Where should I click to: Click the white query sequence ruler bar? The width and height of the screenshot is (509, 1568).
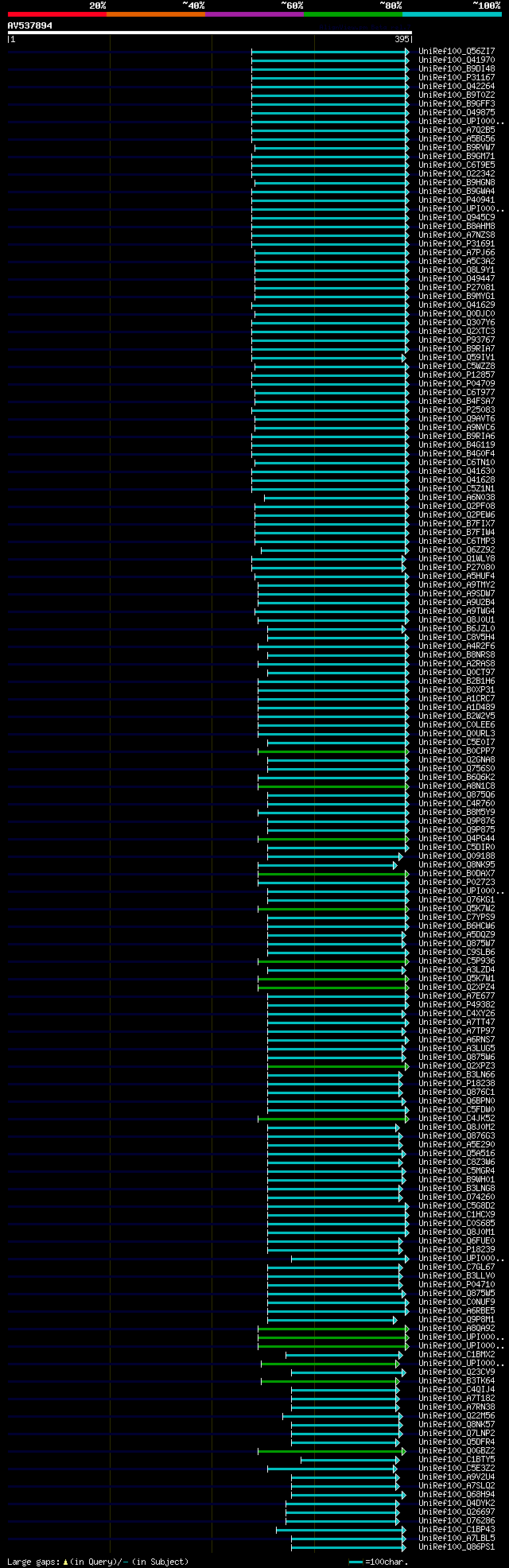(x=210, y=33)
